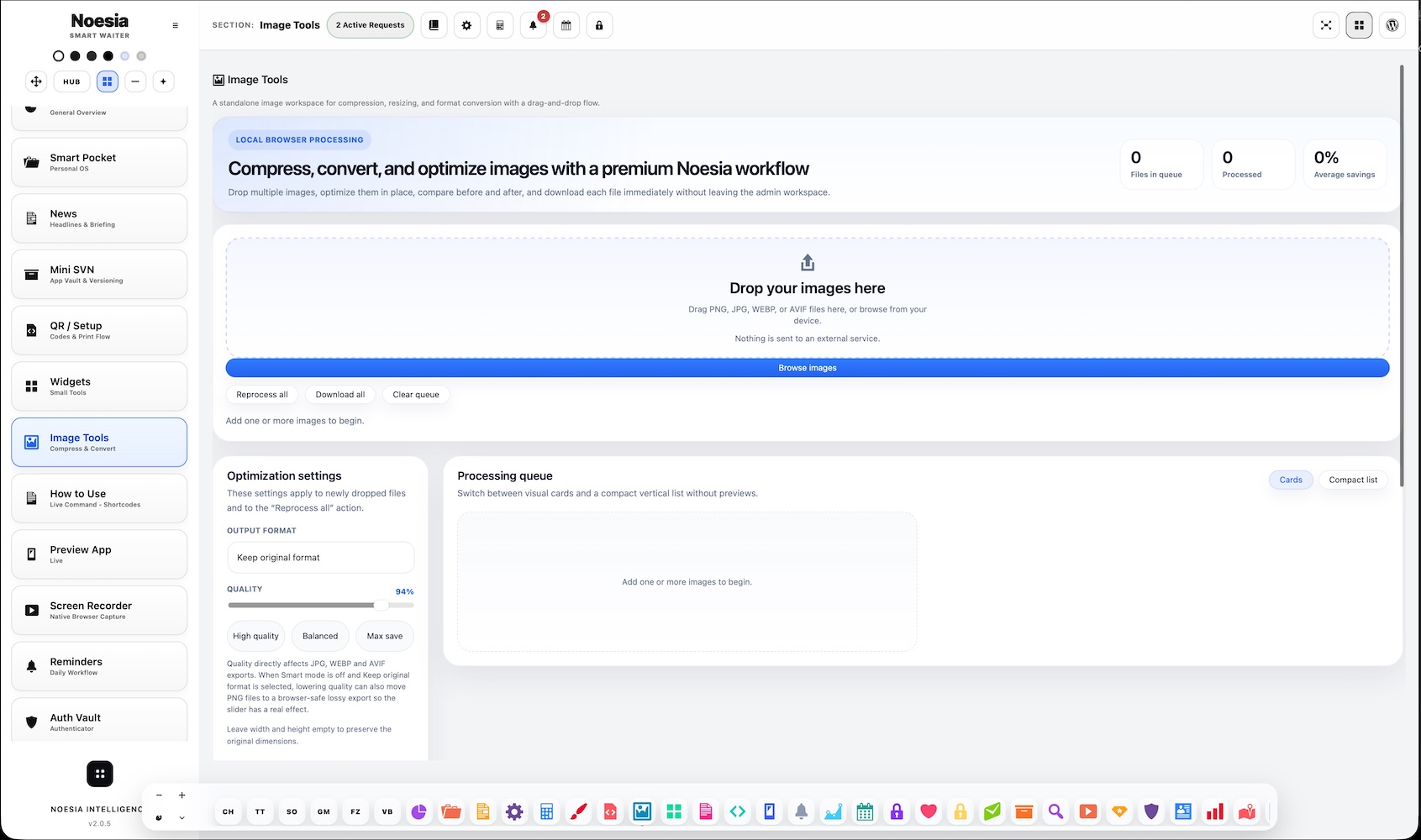
Task: Click the red paintbrush icon in the bottom dock
Action: click(x=578, y=811)
